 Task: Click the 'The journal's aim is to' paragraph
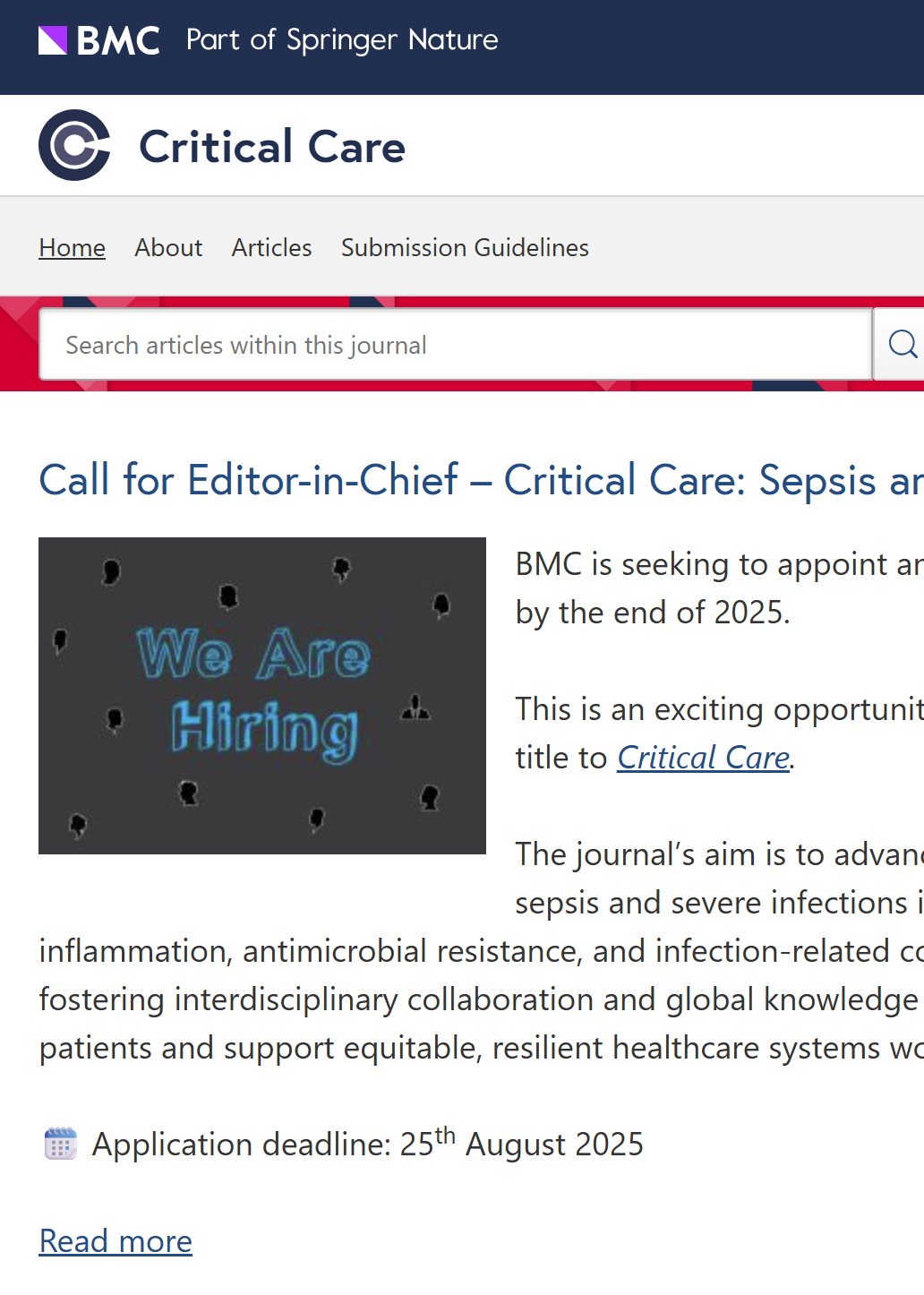718,854
